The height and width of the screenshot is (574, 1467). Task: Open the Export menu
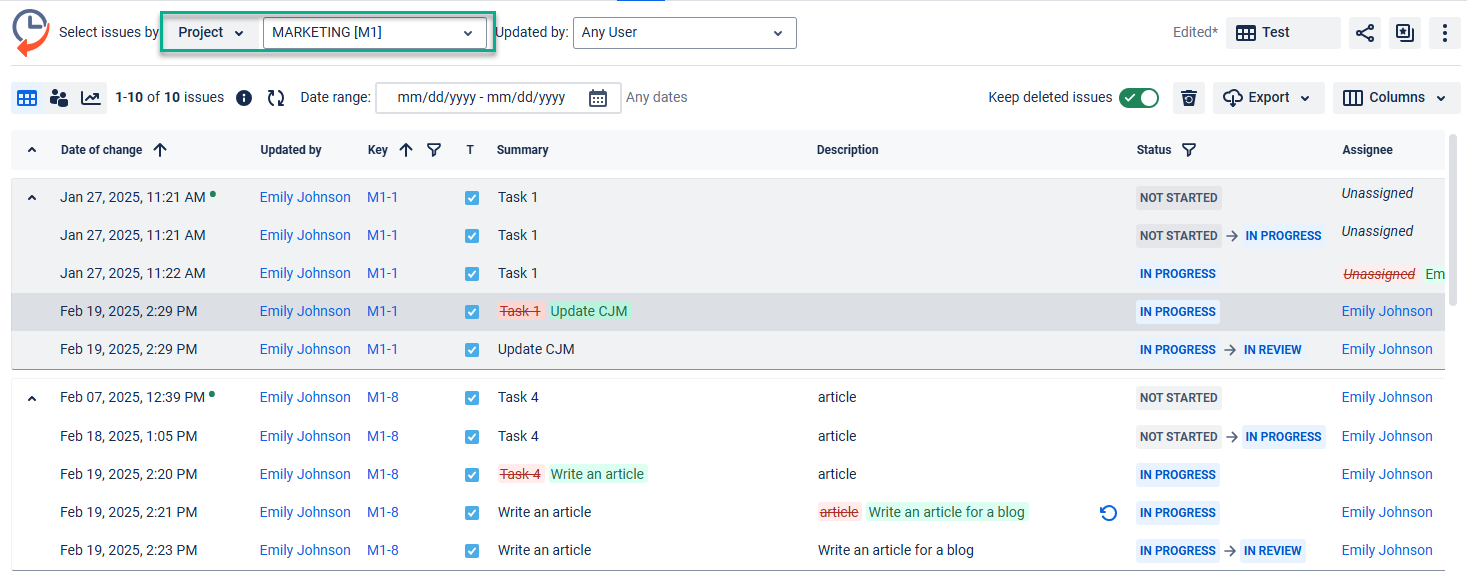1268,98
